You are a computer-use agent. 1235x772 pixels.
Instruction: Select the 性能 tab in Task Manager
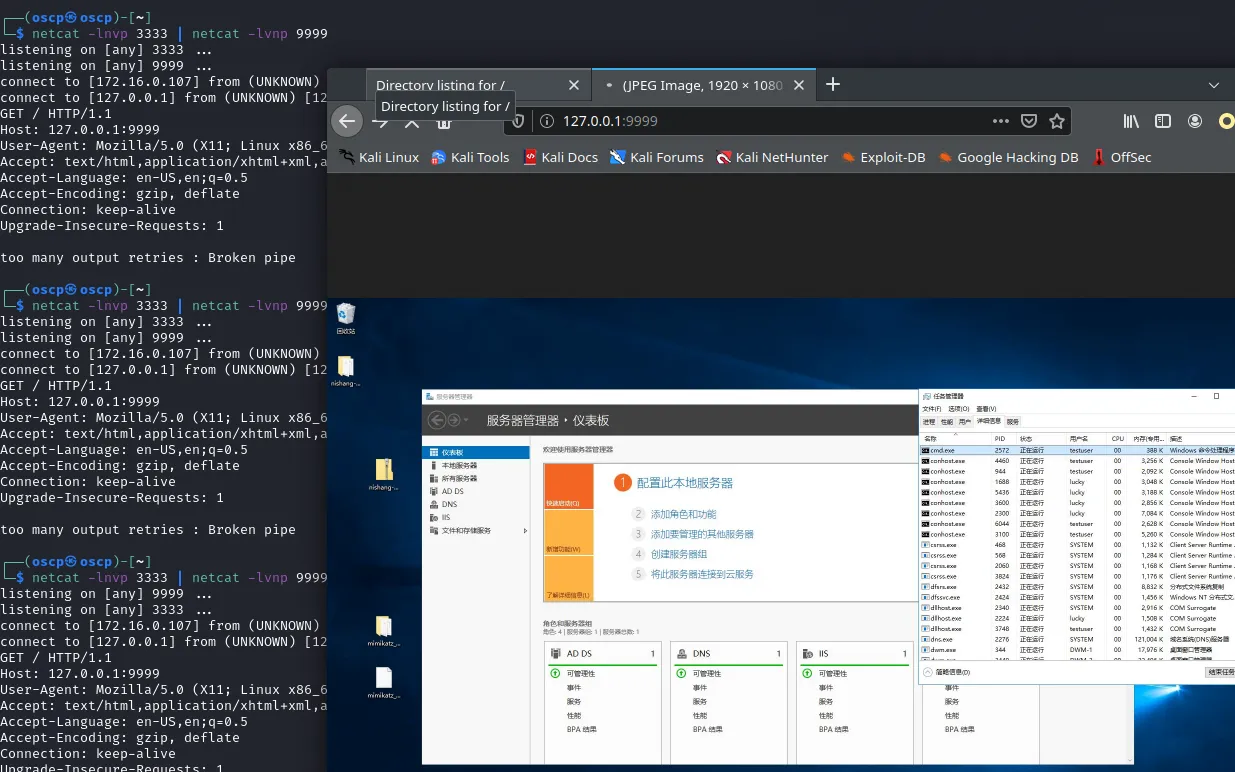[946, 422]
